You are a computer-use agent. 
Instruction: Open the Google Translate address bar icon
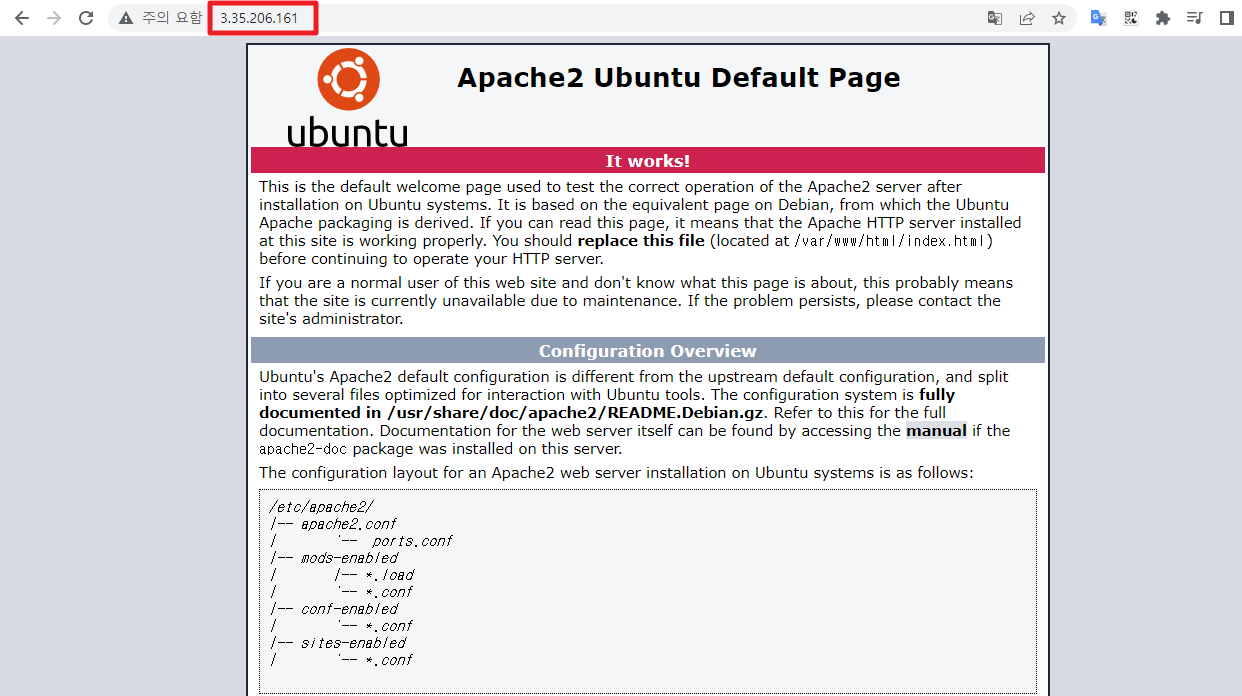pyautogui.click(x=995, y=18)
